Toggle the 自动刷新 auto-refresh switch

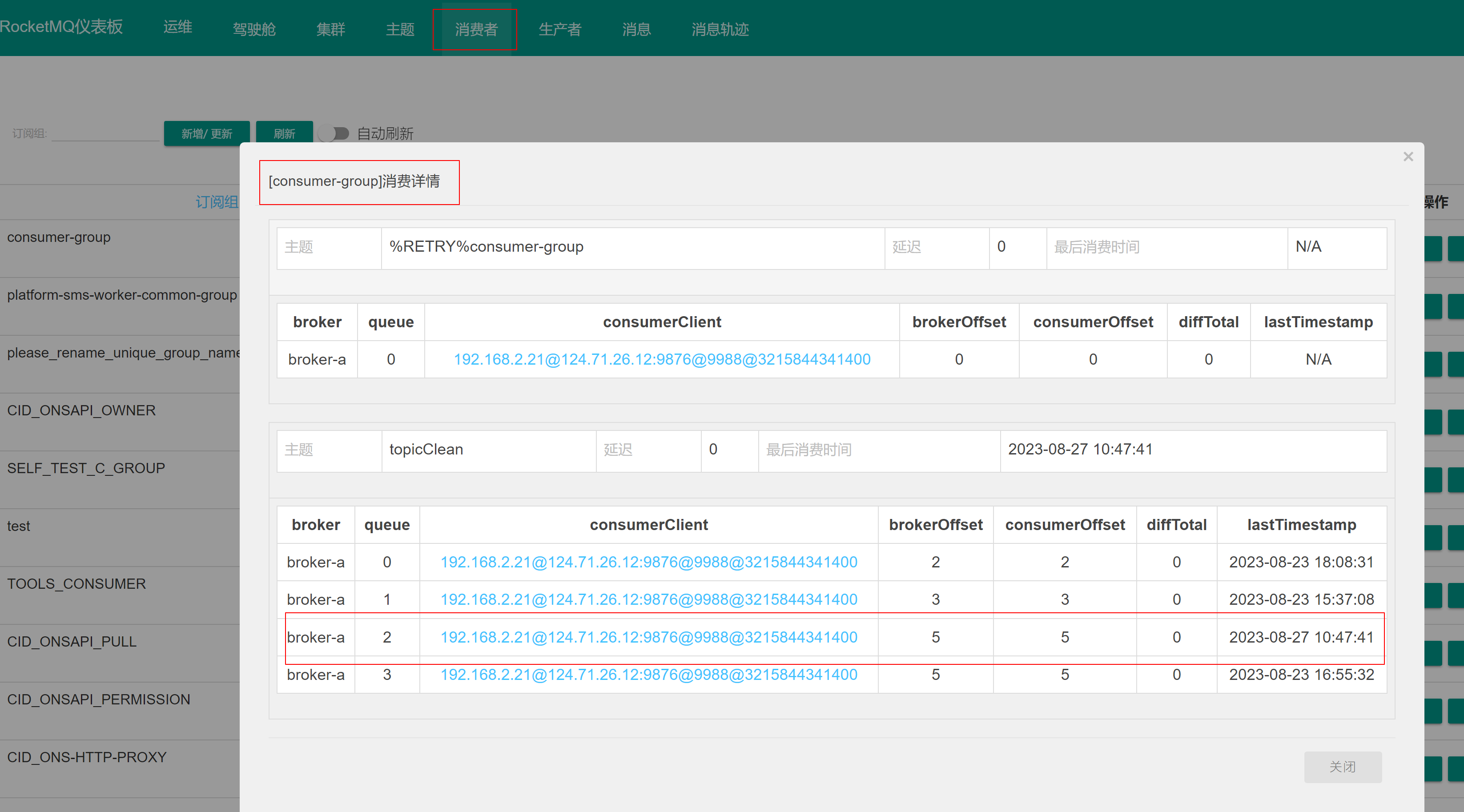click(334, 133)
